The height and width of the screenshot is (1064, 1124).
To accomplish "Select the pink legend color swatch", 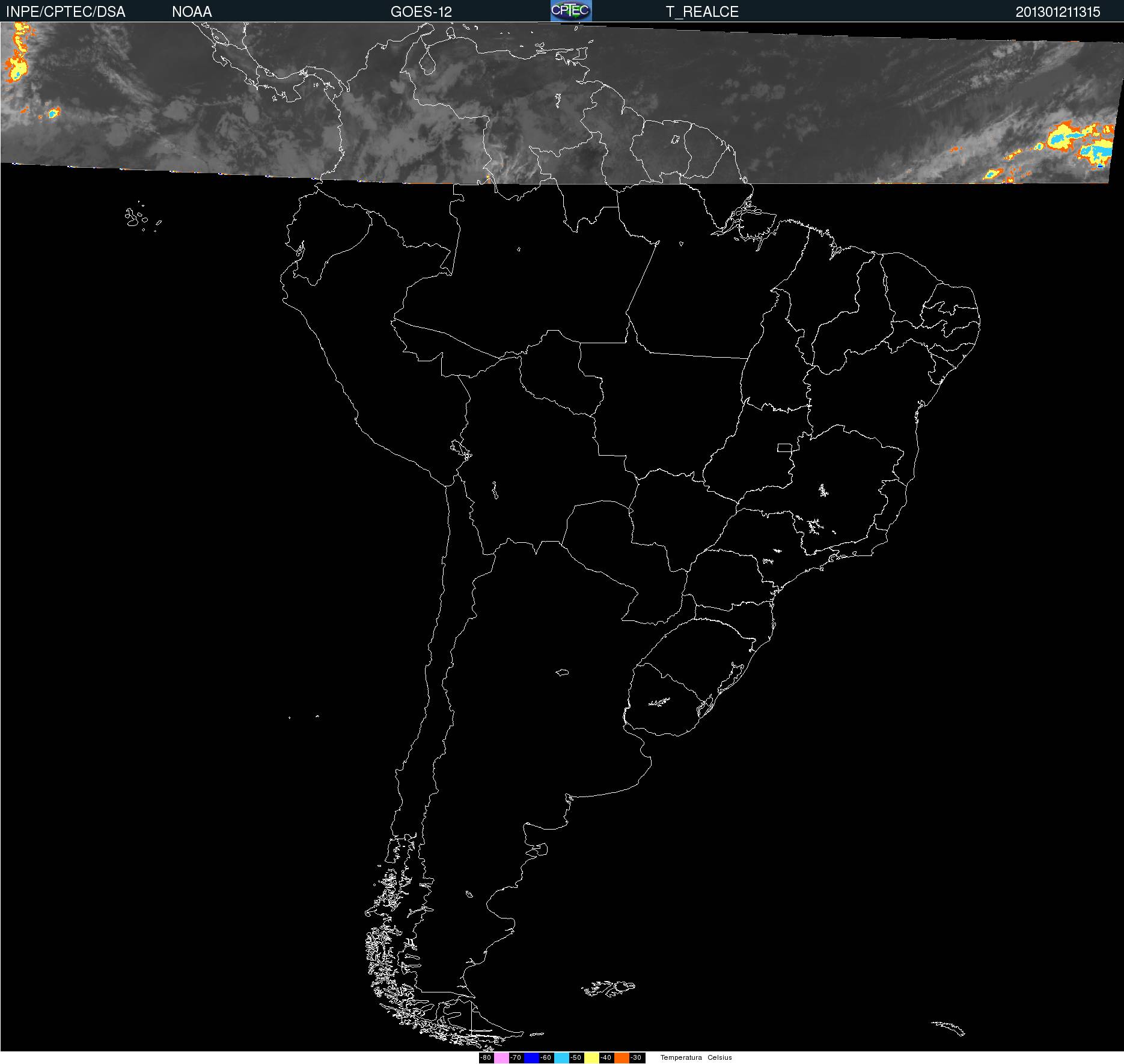I will tap(501, 1058).
